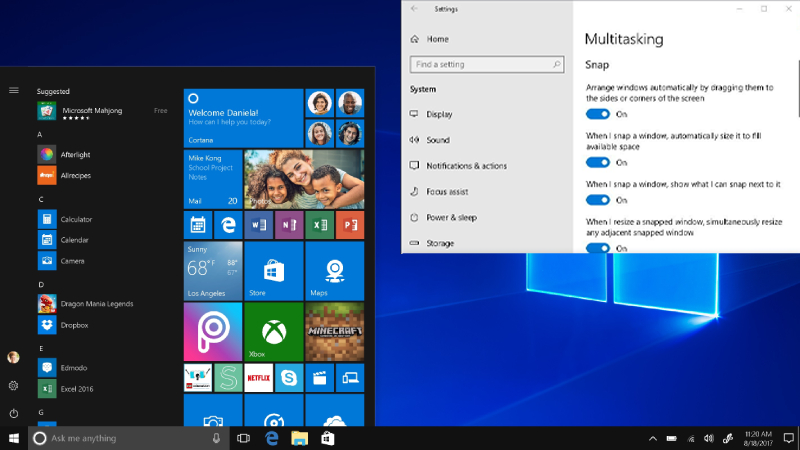The width and height of the screenshot is (800, 450).
Task: Show hidden system tray icons chevron
Action: (653, 438)
